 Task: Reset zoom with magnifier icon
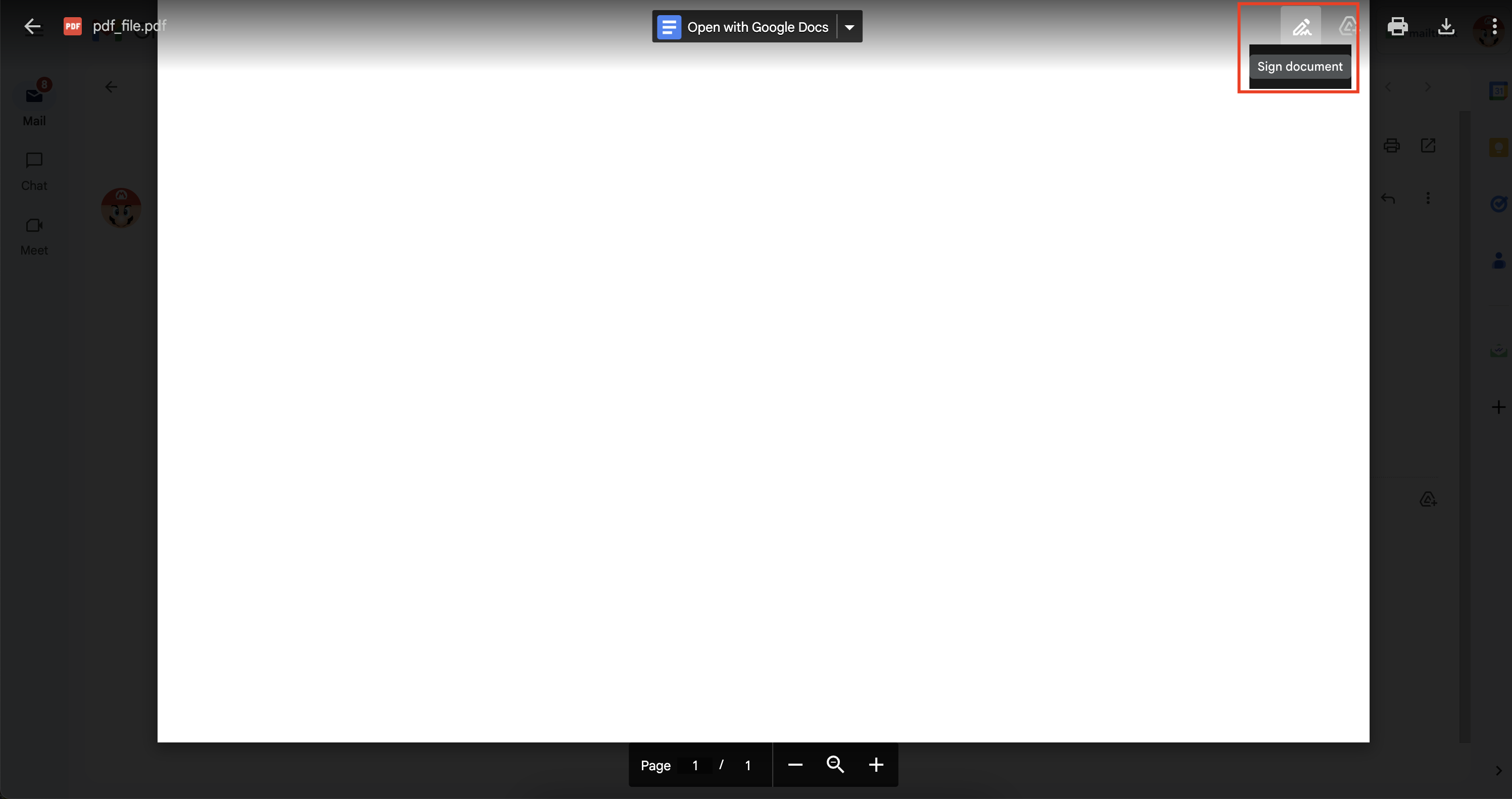coord(835,764)
